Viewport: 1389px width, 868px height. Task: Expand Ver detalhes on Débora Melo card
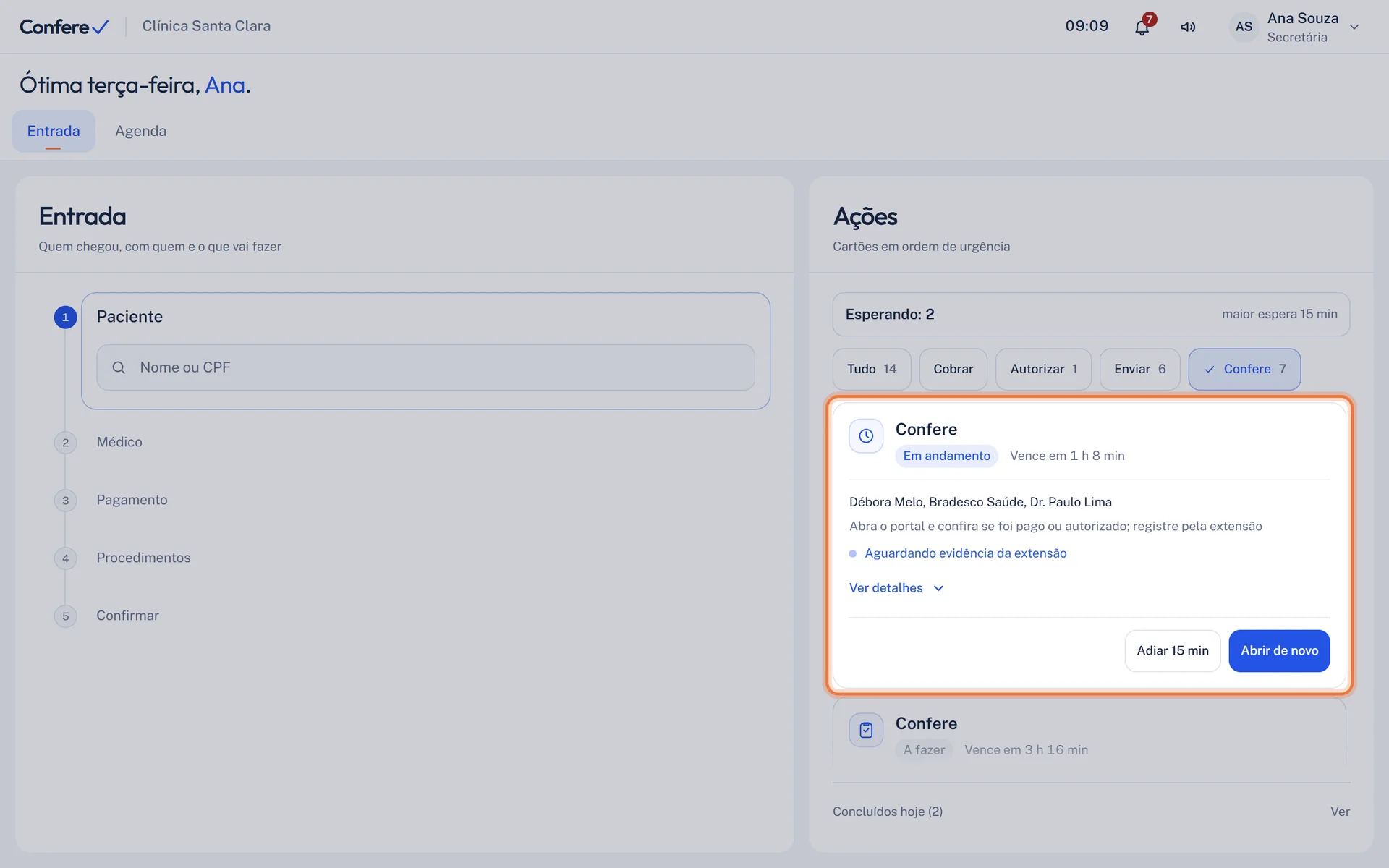[896, 588]
